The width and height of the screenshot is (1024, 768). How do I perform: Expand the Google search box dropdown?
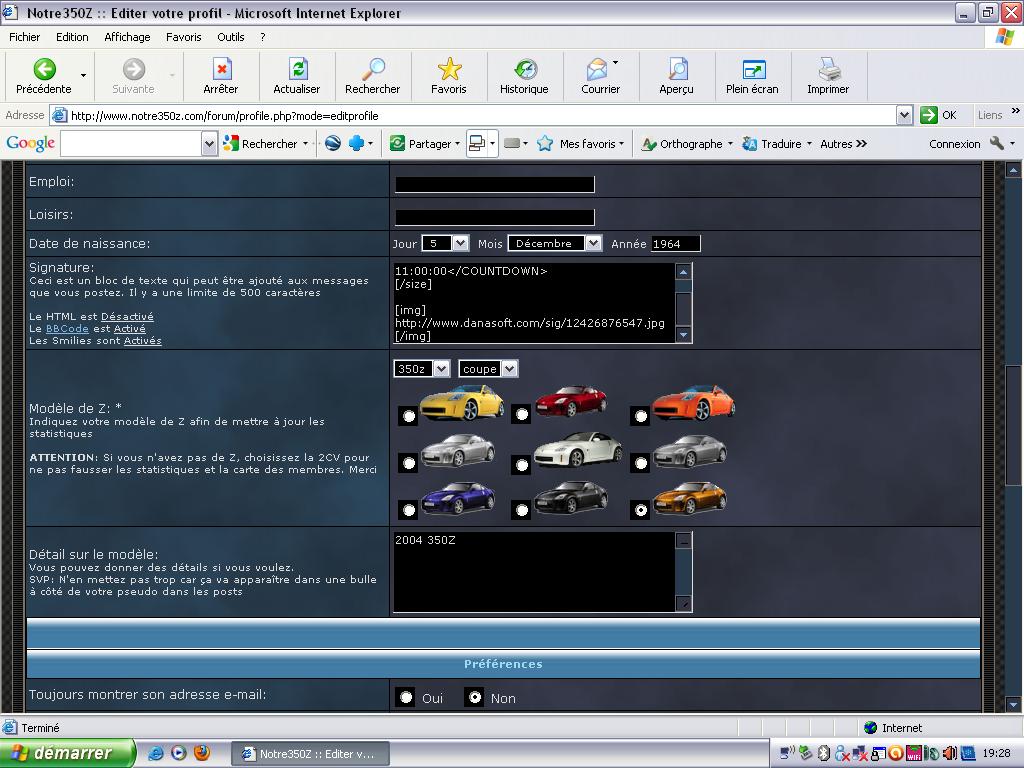point(209,144)
